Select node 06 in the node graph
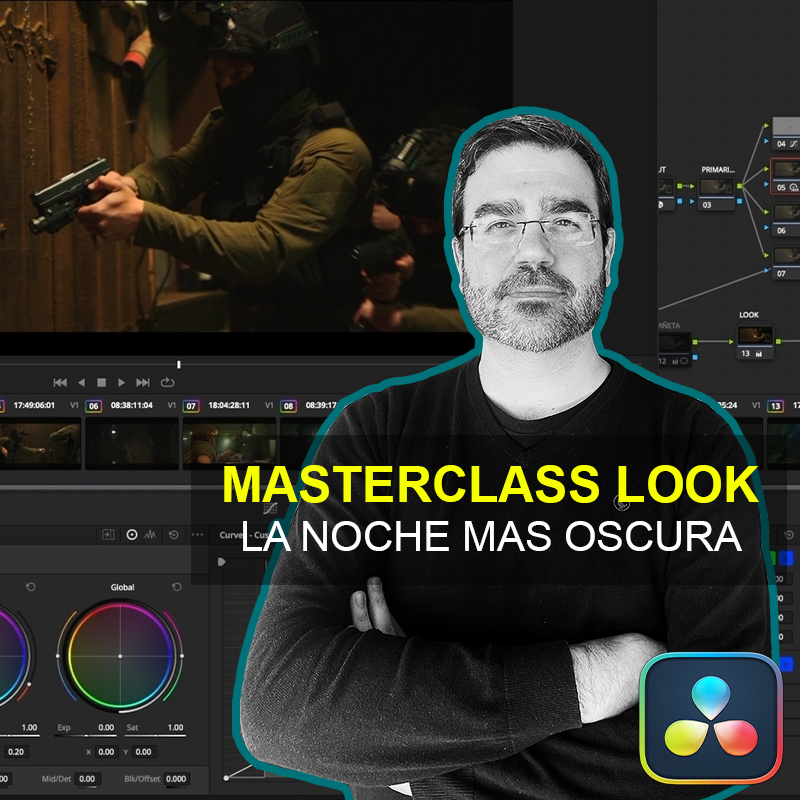This screenshot has width=800, height=800. pos(786,219)
